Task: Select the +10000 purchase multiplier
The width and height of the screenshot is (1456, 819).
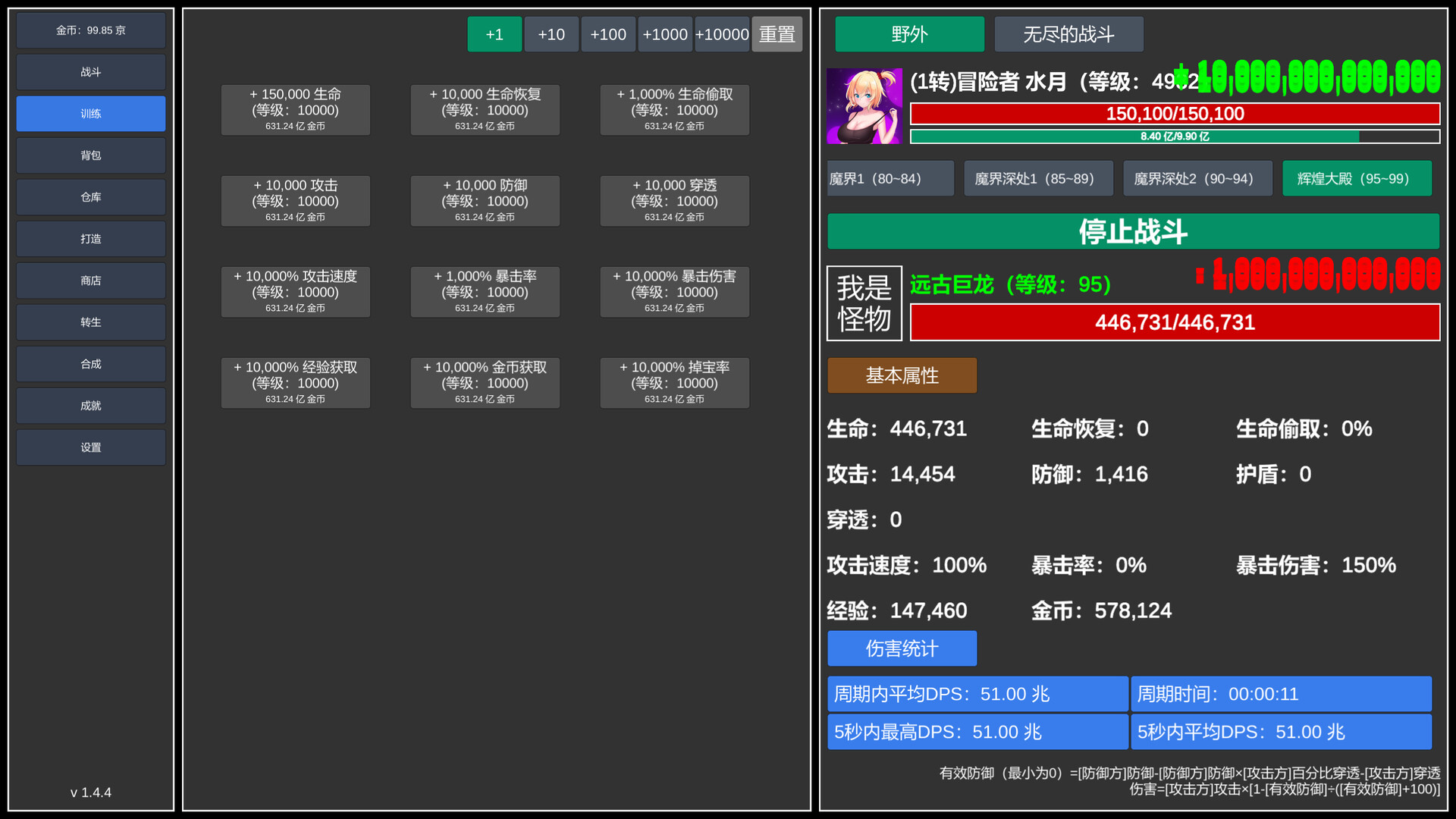Action: coord(722,33)
